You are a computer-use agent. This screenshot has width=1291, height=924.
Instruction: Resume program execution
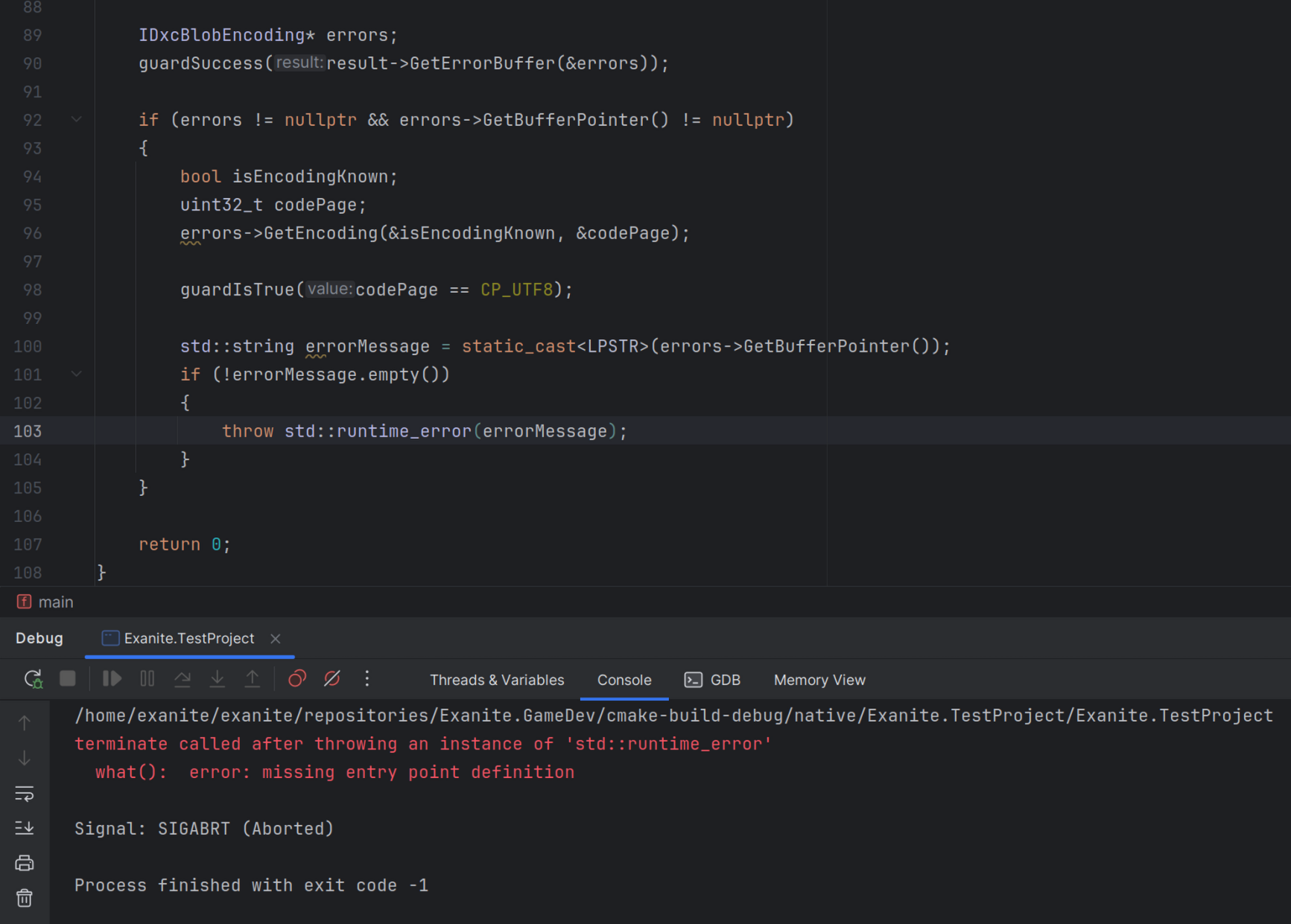point(112,679)
